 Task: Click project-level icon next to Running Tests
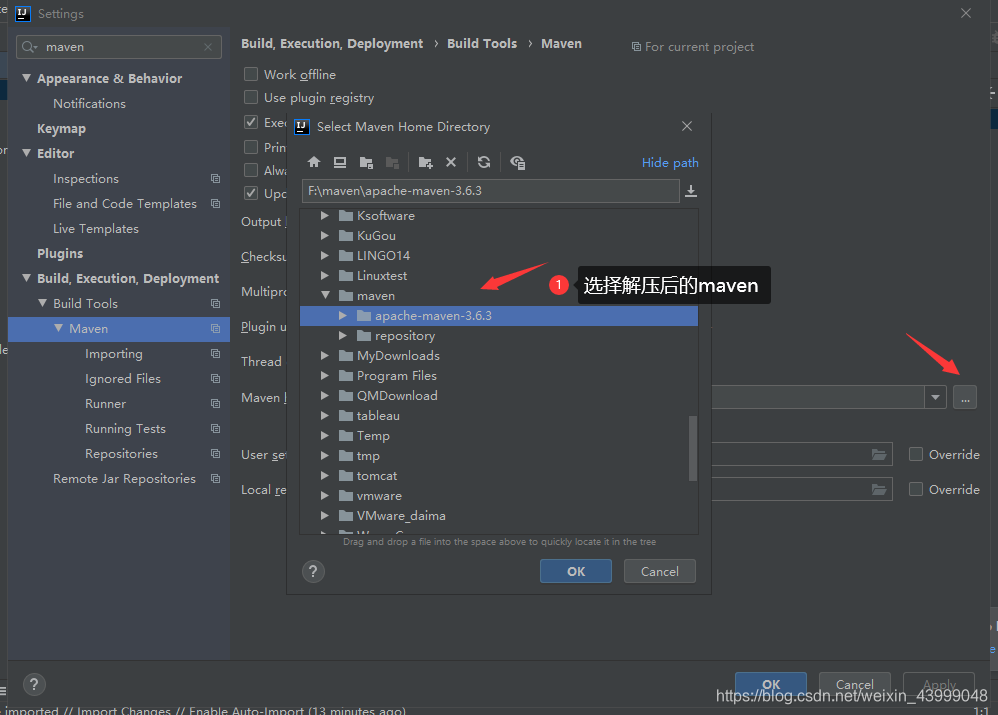tap(216, 429)
